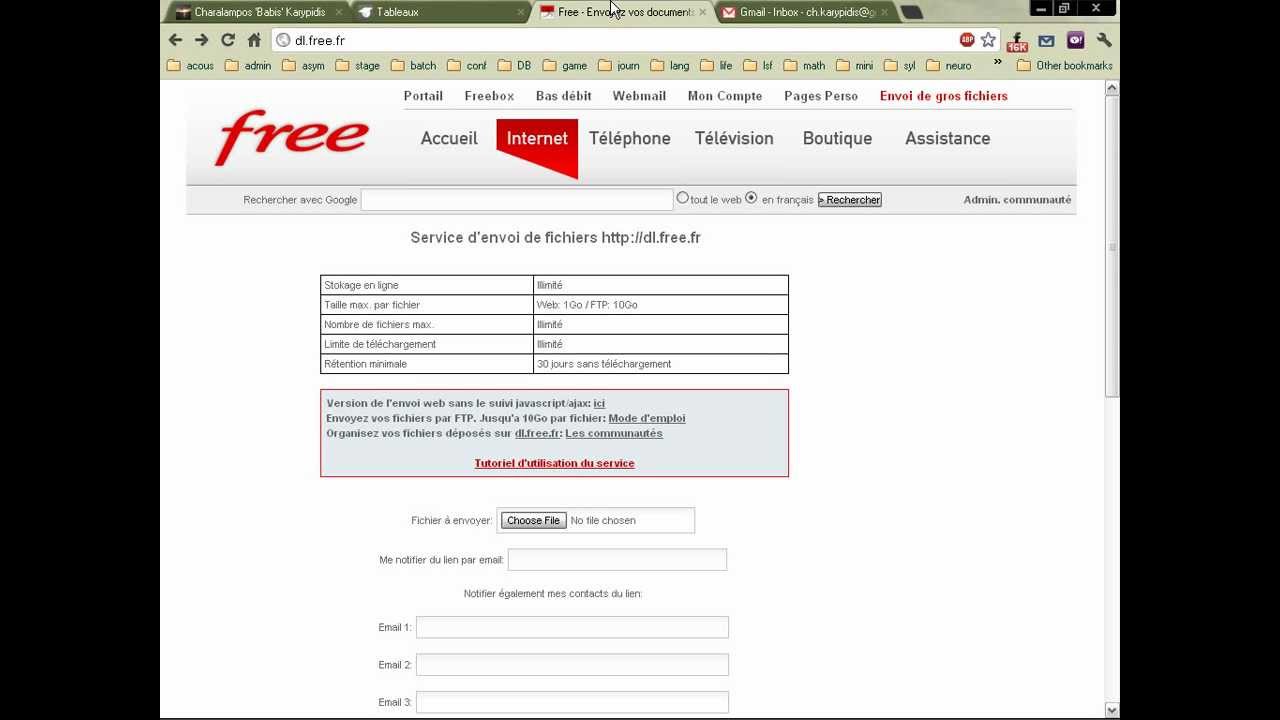
Task: Select the 'en français' radio button
Action: click(752, 198)
